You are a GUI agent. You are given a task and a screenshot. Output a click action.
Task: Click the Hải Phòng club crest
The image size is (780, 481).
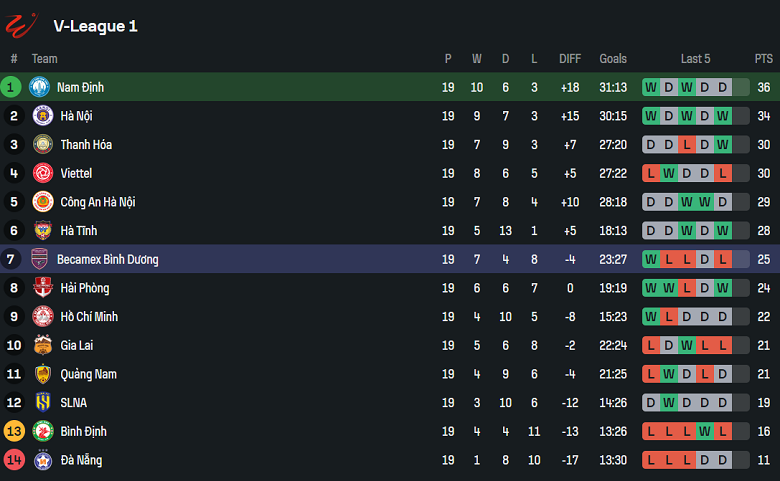pyautogui.click(x=43, y=289)
